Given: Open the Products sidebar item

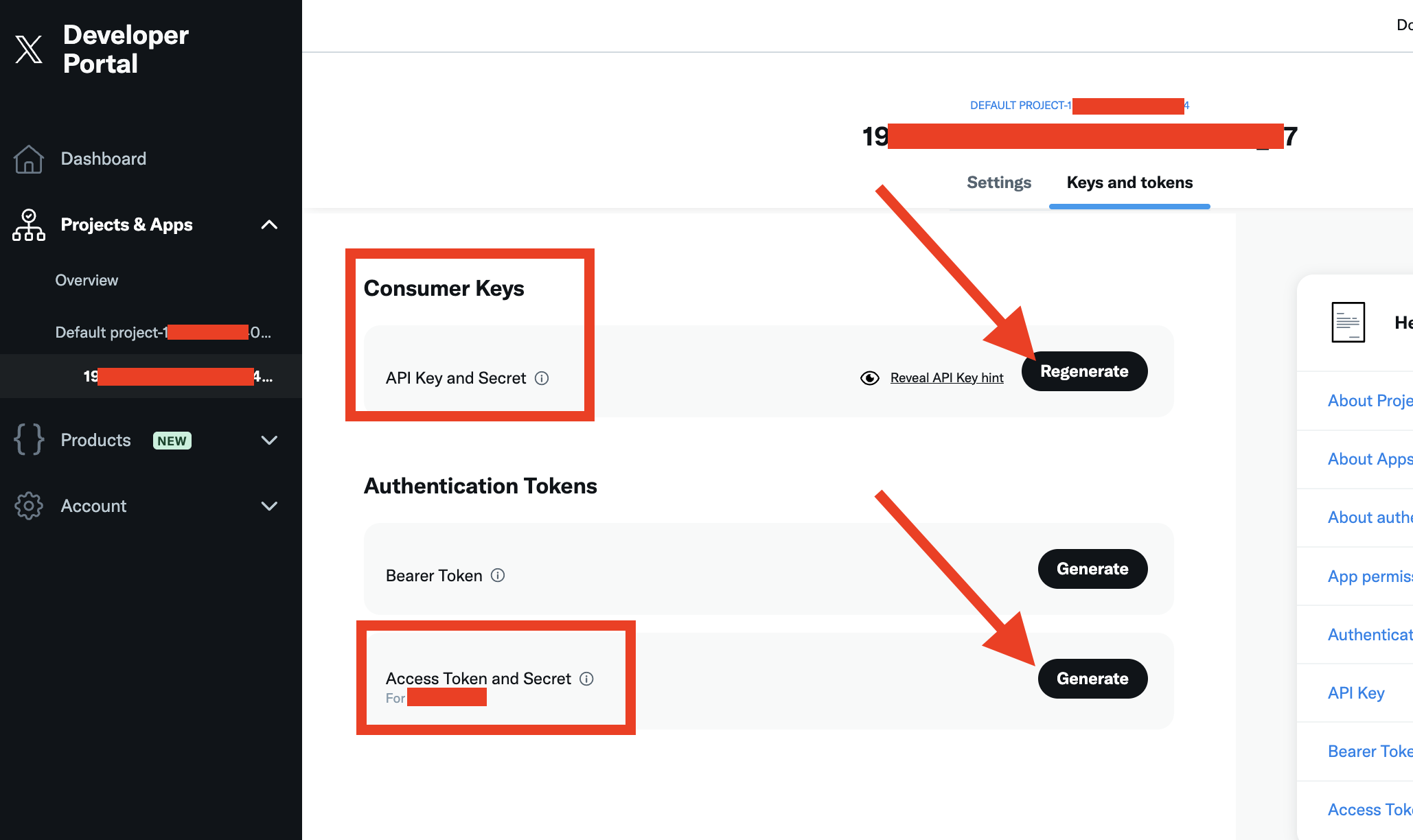Looking at the screenshot, I should pos(96,440).
